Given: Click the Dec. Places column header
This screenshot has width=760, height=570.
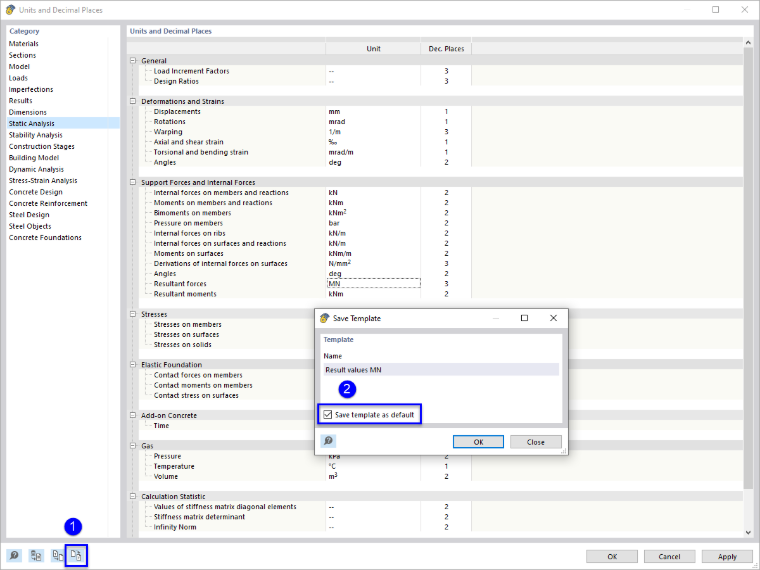Looking at the screenshot, I should point(446,48).
